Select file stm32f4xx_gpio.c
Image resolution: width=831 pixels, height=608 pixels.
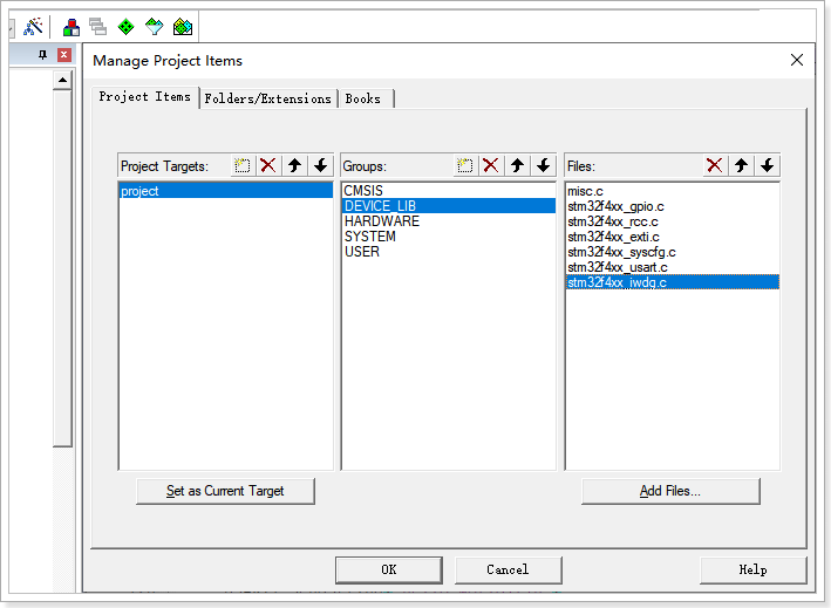click(x=673, y=207)
